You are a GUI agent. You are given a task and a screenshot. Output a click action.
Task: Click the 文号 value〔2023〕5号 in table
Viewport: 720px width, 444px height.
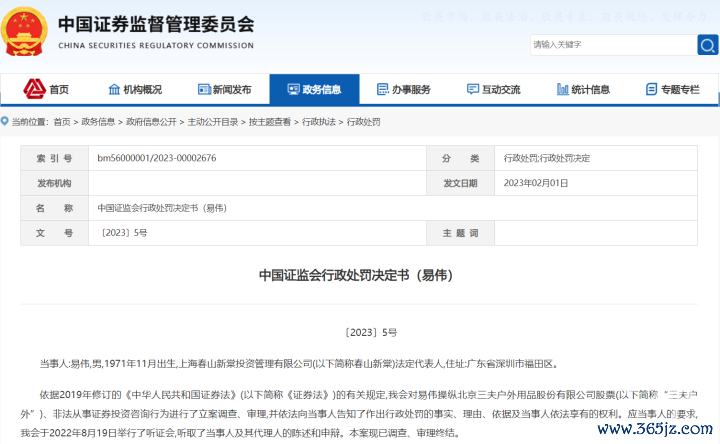(x=123, y=233)
